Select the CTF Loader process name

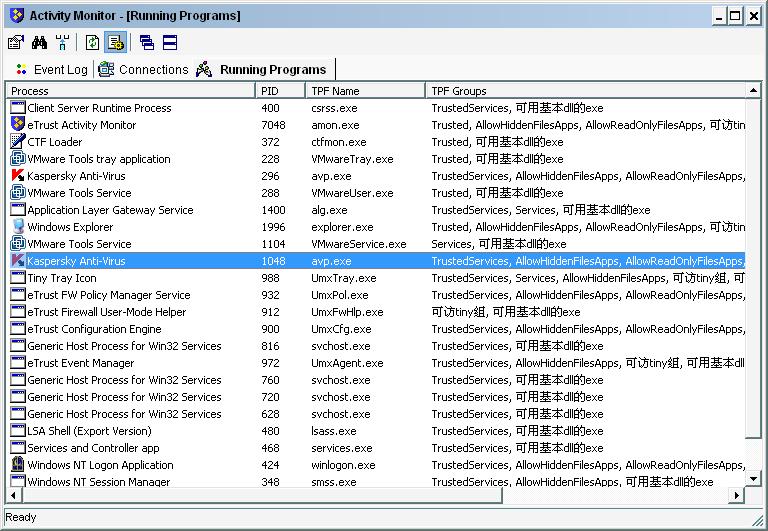tap(55, 142)
